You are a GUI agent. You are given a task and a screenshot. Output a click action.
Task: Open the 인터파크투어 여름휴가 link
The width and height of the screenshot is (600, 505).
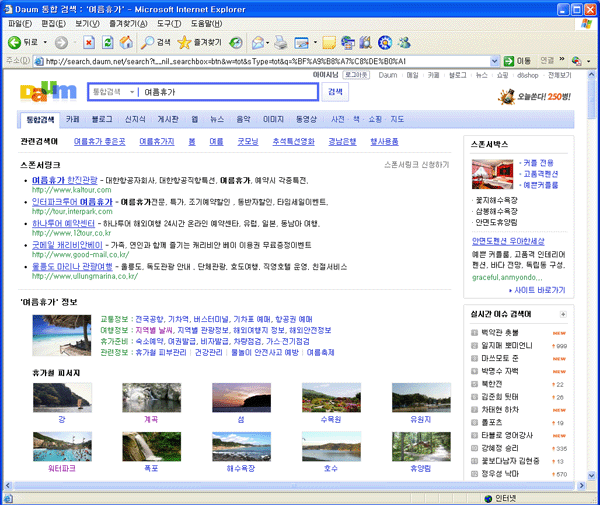point(72,202)
